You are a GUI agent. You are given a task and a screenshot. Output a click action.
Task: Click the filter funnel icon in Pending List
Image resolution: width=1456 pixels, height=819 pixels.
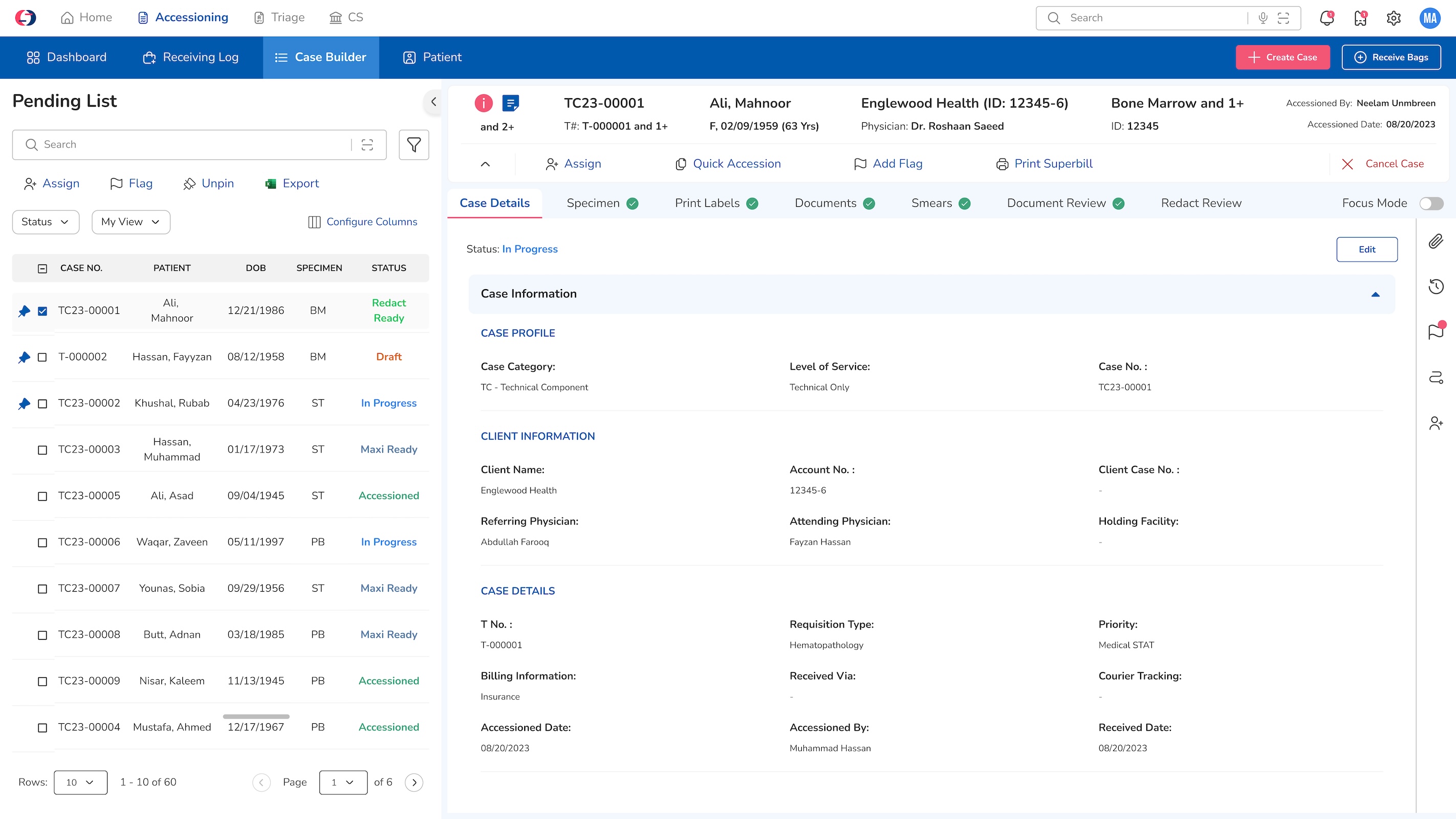(414, 145)
